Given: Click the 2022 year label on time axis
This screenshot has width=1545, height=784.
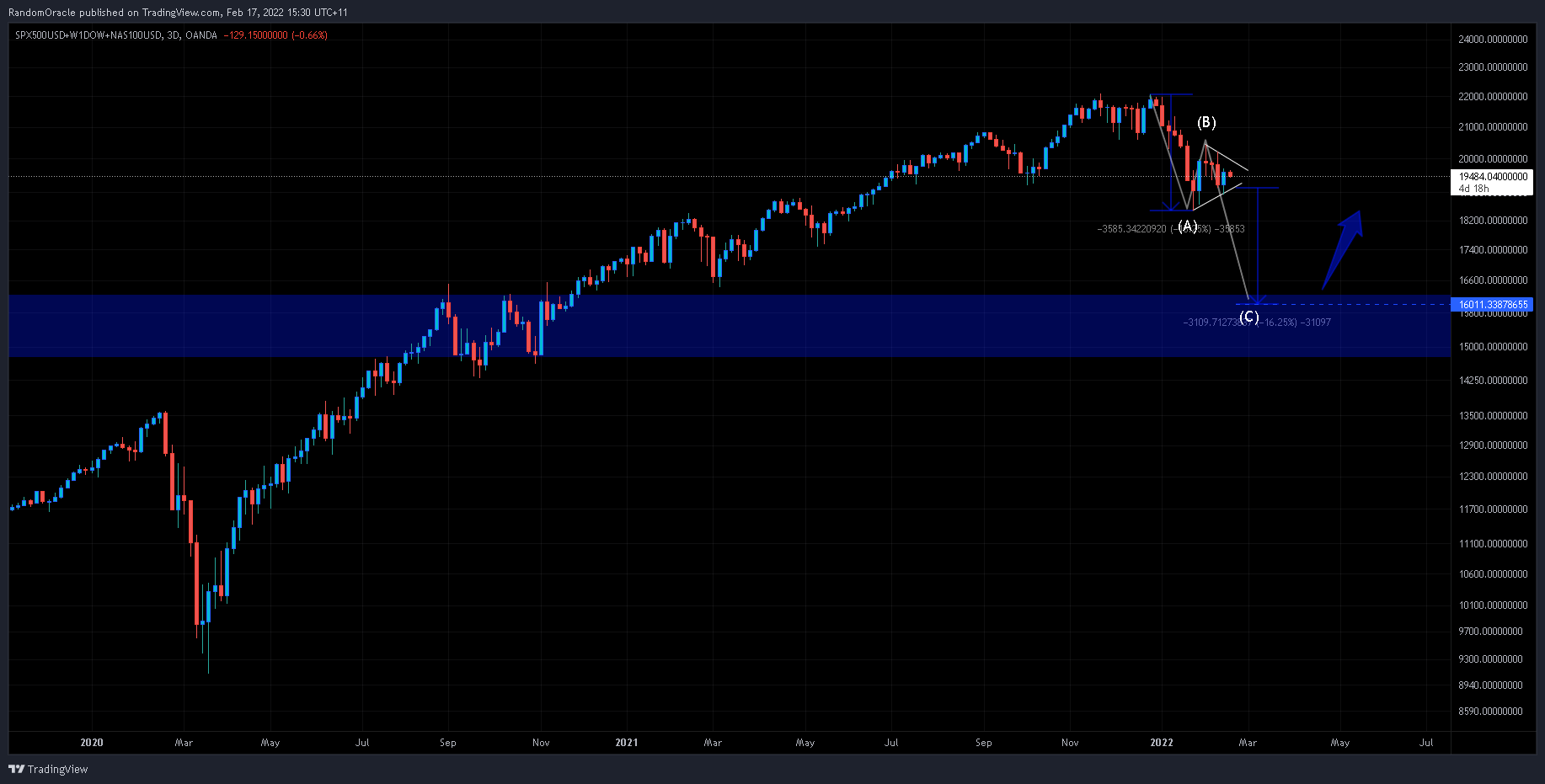Looking at the screenshot, I should pos(1162,743).
